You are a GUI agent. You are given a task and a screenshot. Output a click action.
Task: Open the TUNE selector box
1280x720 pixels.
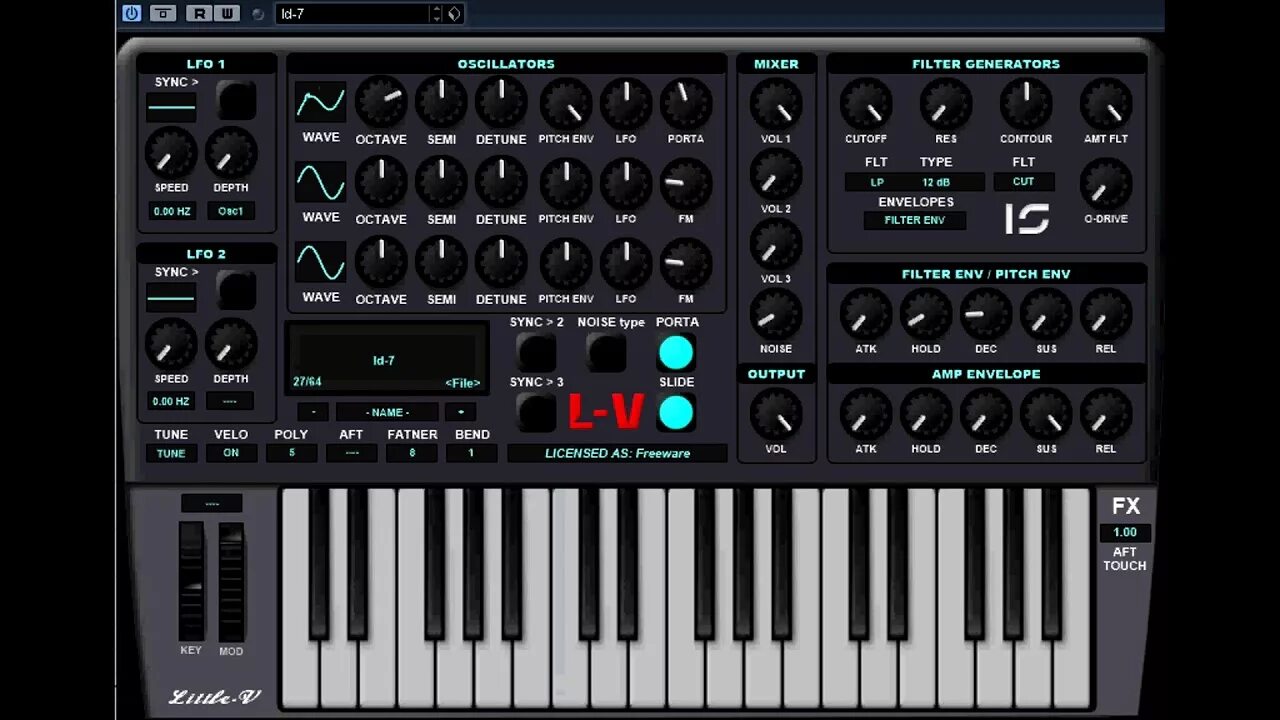point(171,453)
